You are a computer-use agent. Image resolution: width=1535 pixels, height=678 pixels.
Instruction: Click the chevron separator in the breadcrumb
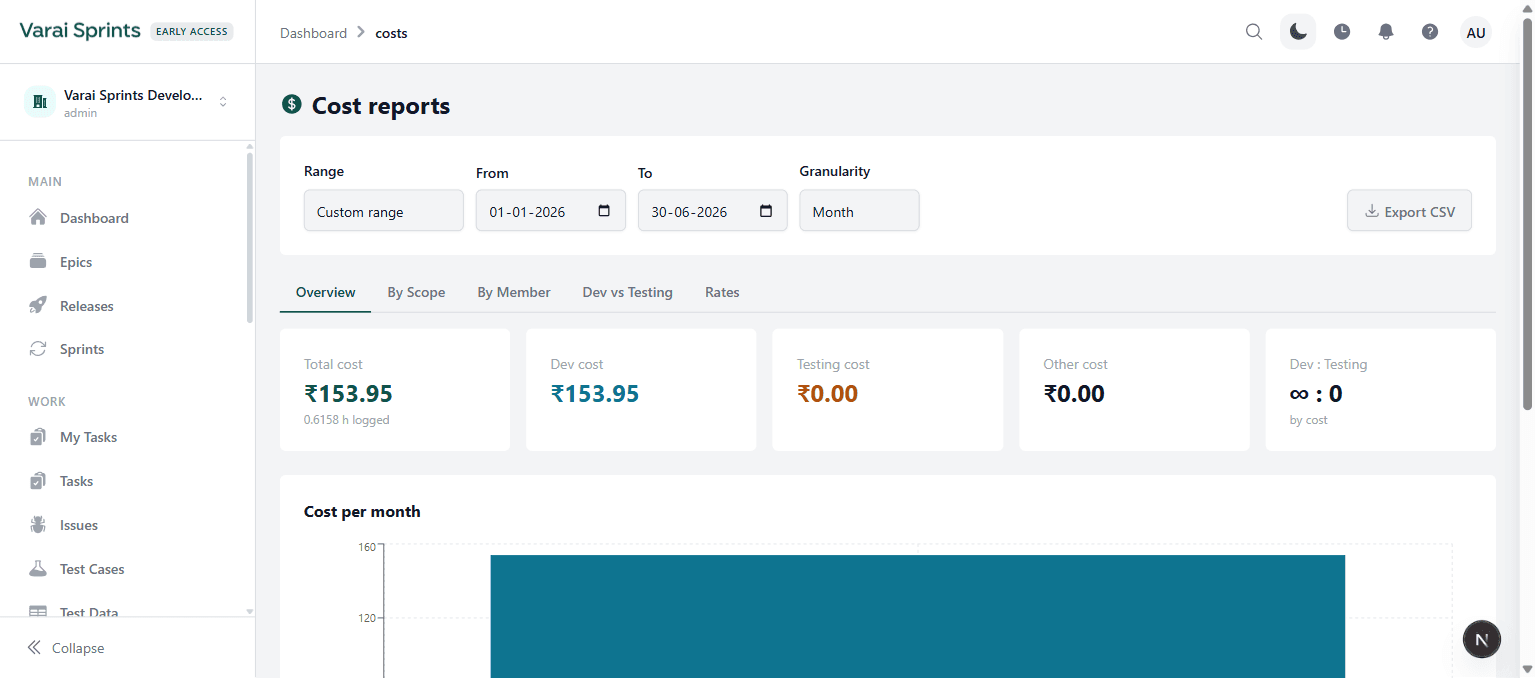[361, 33]
